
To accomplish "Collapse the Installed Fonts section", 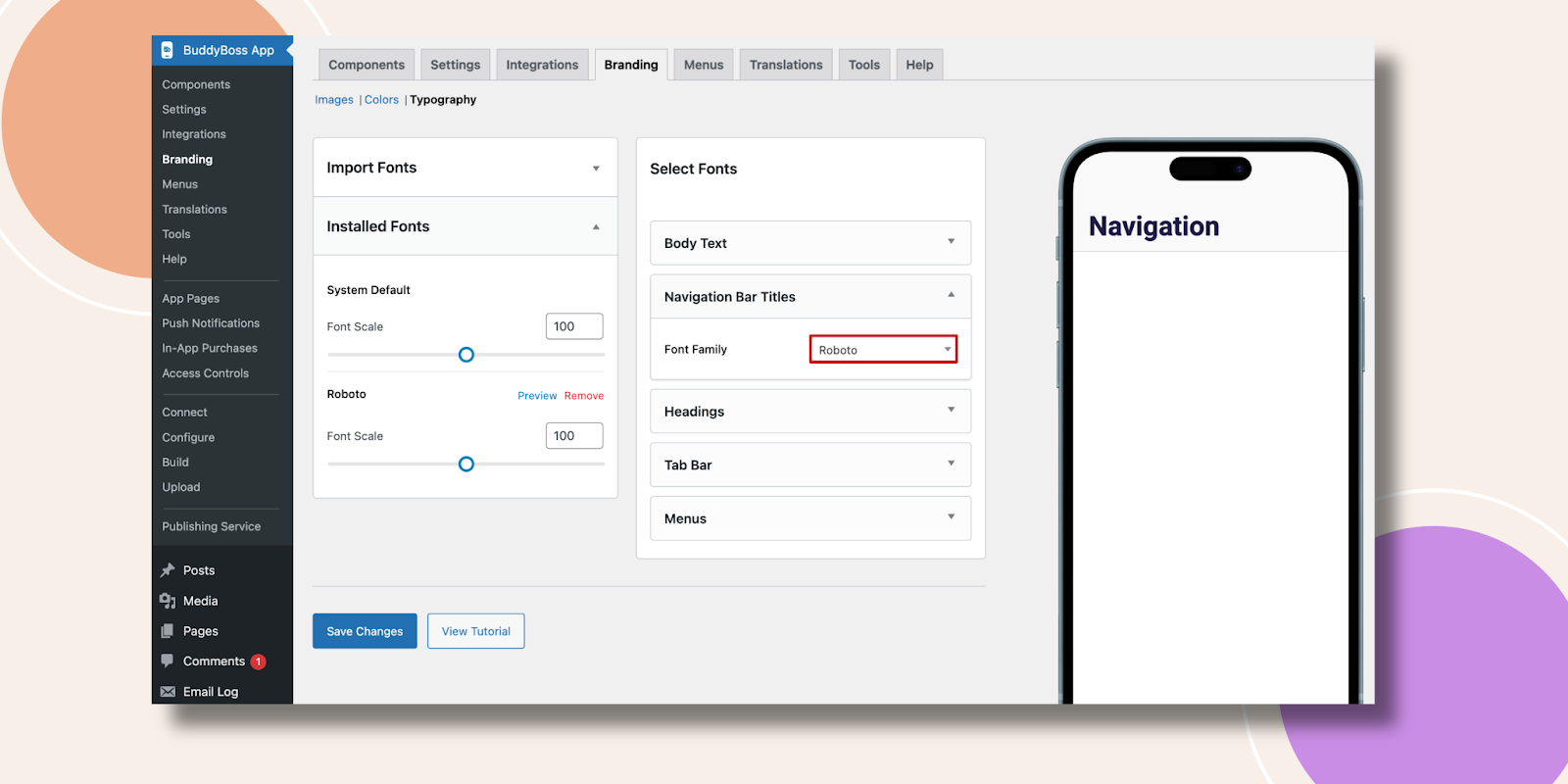I will 465,226.
